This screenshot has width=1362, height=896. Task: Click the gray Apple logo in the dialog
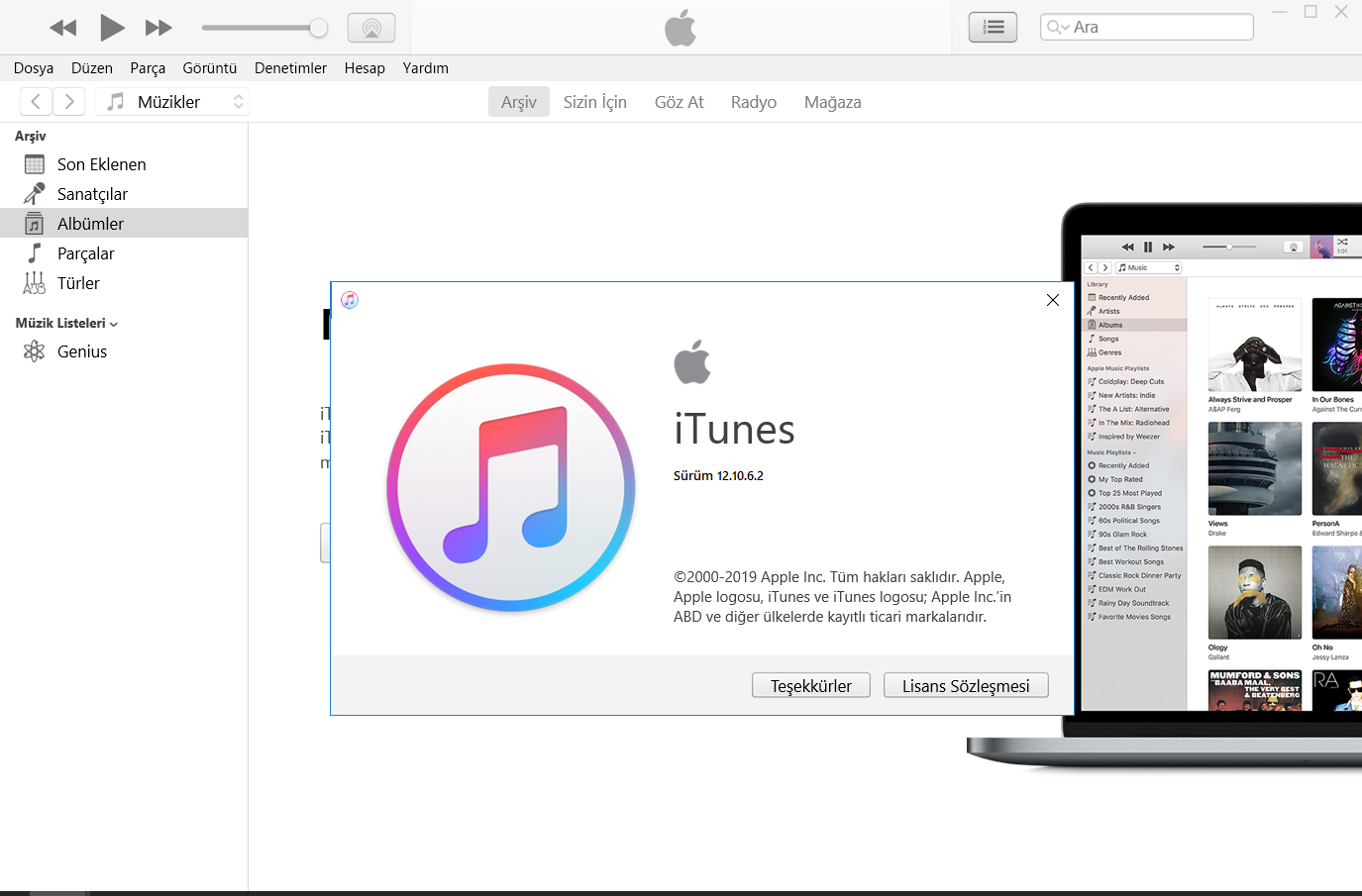[692, 362]
